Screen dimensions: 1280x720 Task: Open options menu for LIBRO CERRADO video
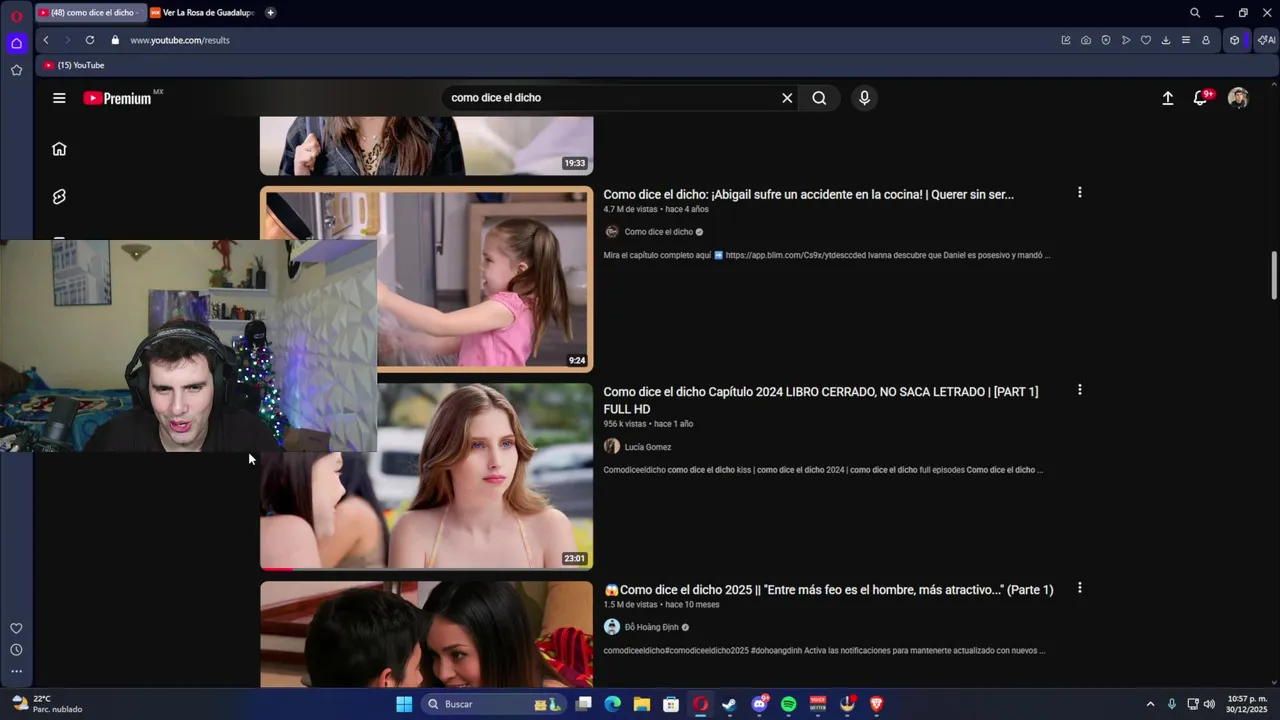pyautogui.click(x=1079, y=390)
